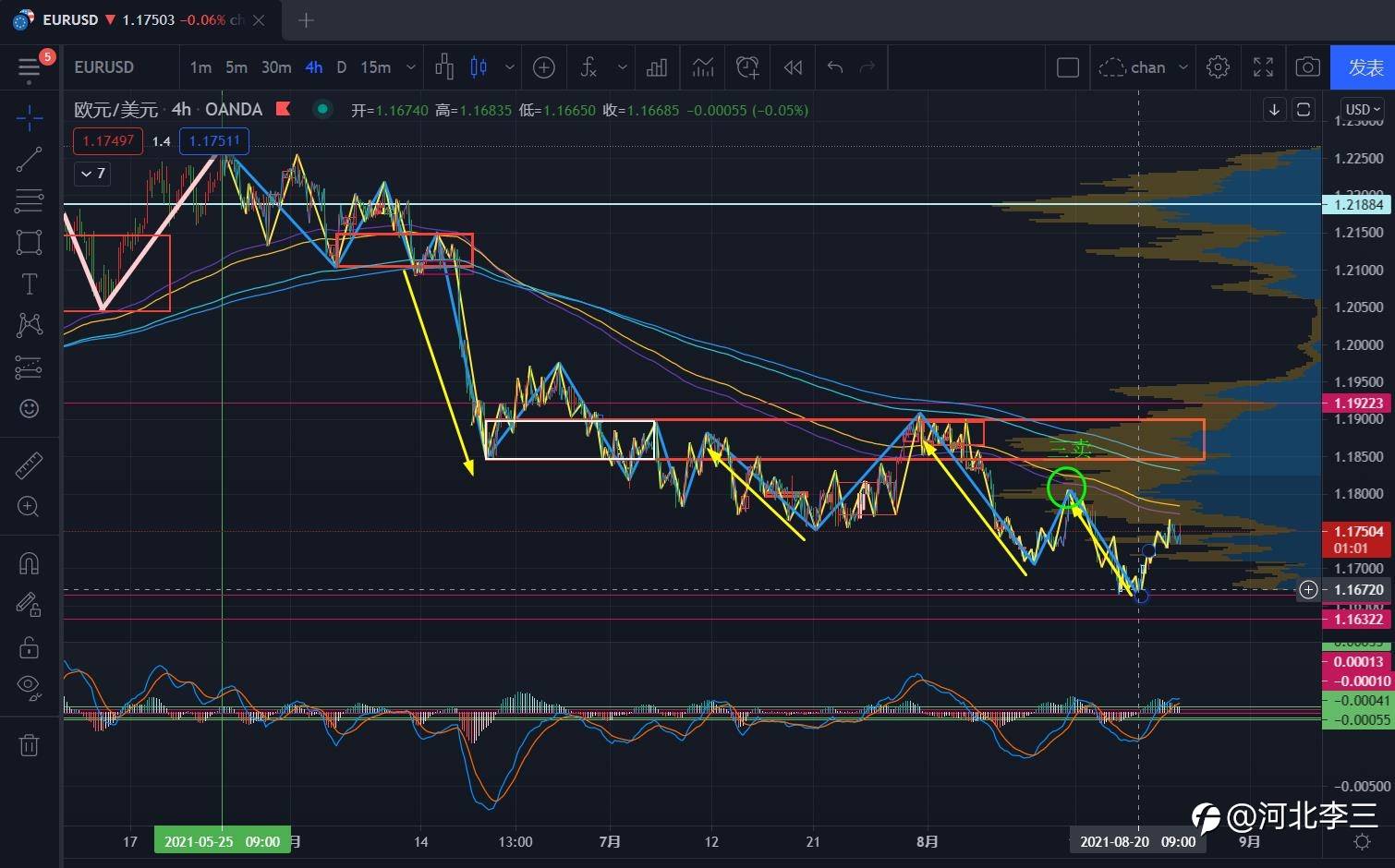Take a chart snapshot with camera icon
This screenshot has width=1395, height=868.
pos(1307,67)
